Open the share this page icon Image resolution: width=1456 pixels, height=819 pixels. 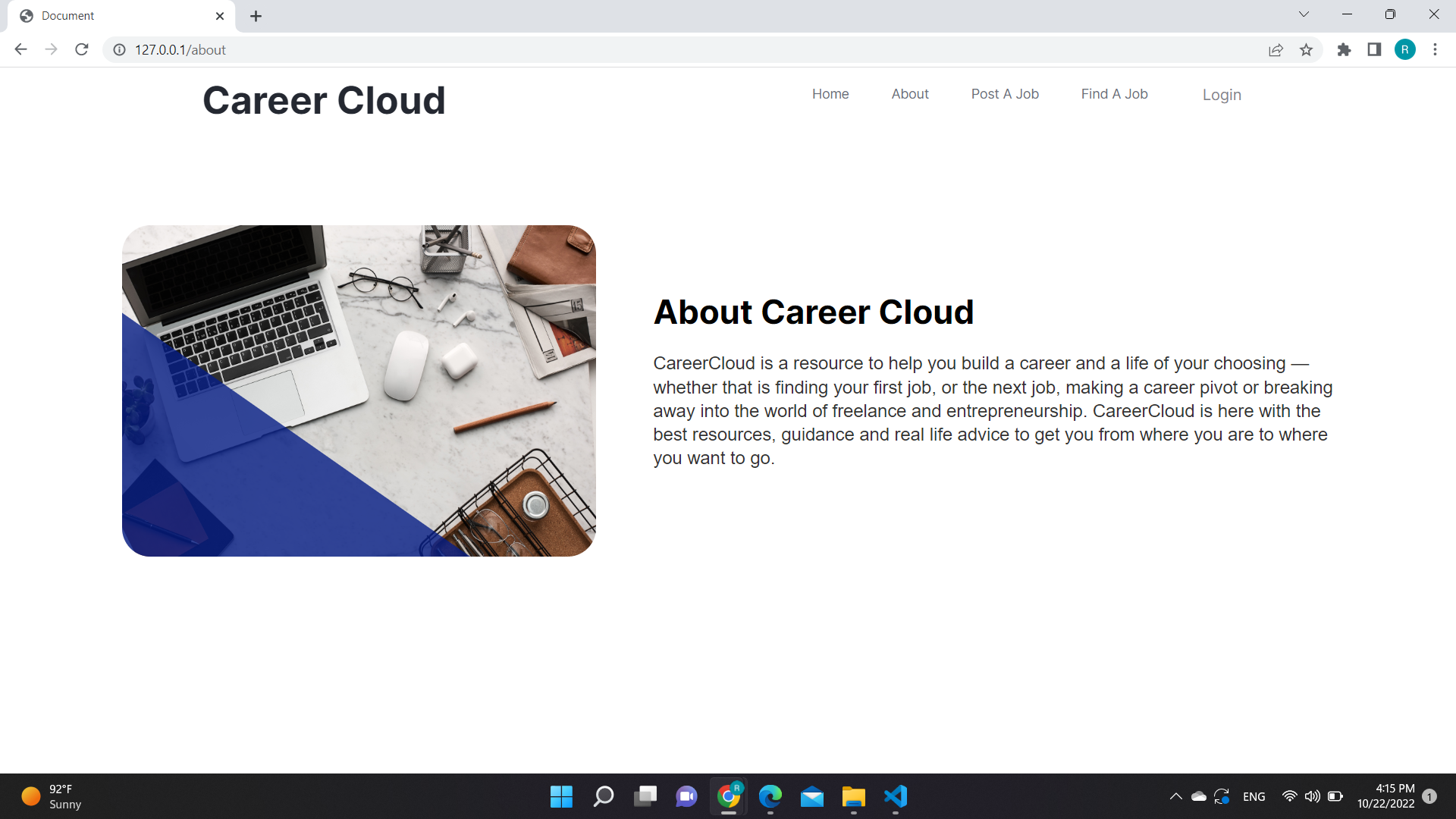tap(1276, 49)
